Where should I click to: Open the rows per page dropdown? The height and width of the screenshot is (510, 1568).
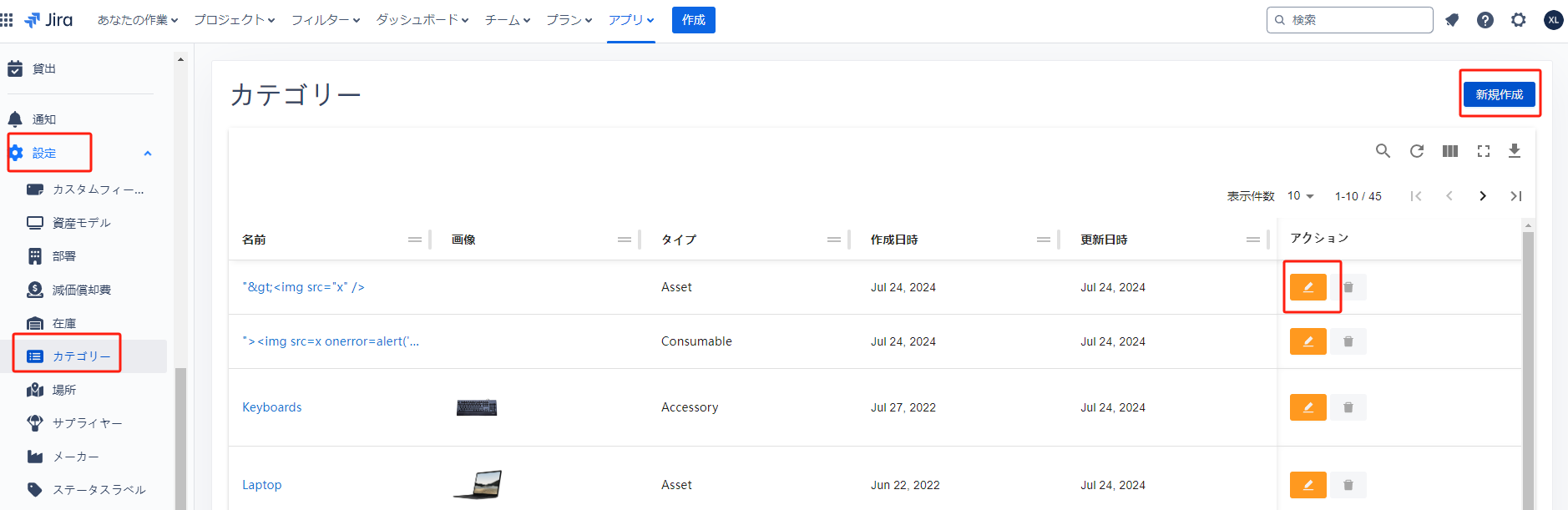[x=1300, y=196]
